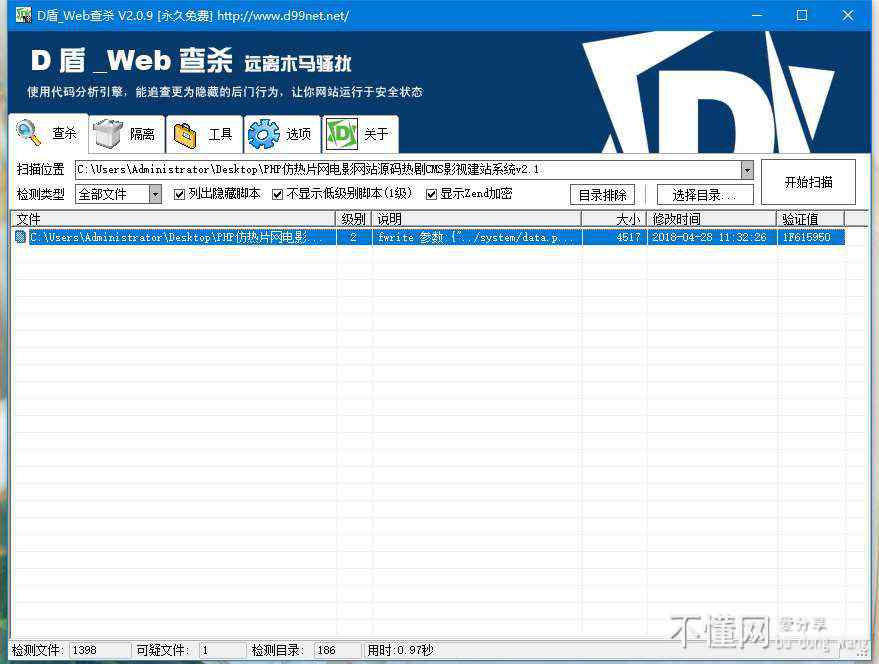
Task: Open the 隔离 tab label
Action: [x=142, y=134]
